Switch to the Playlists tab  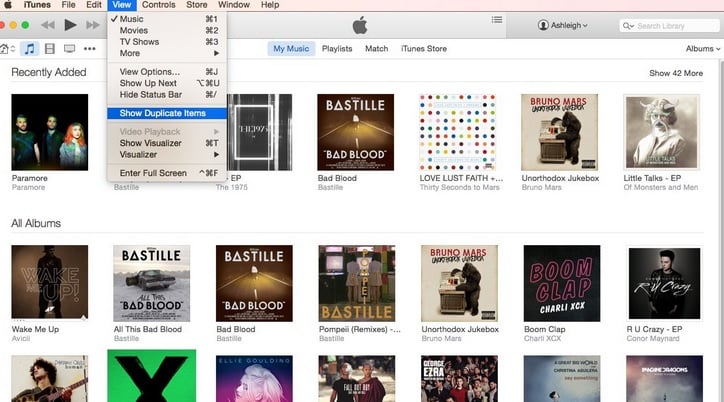click(337, 48)
